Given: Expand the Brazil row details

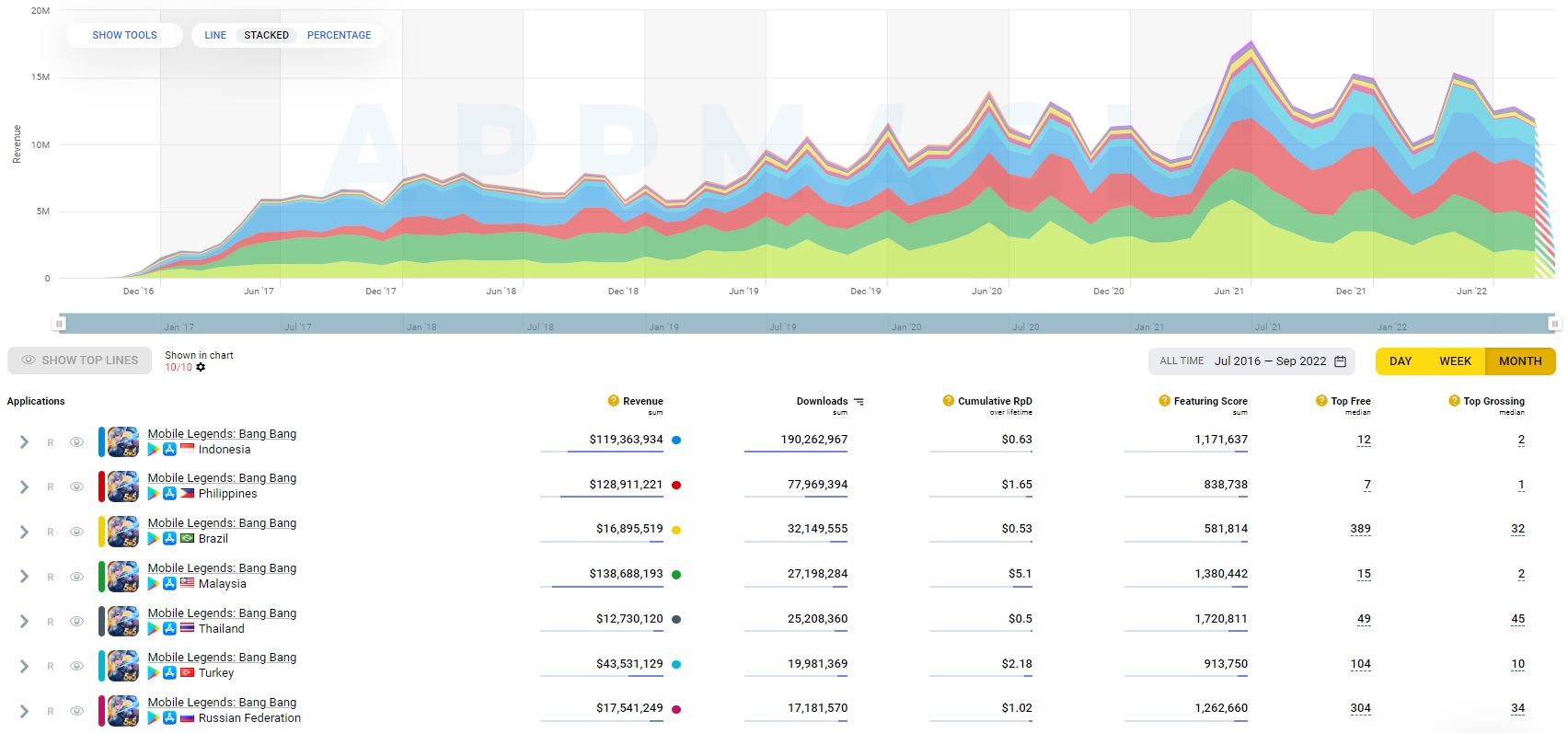Looking at the screenshot, I should pyautogui.click(x=24, y=532).
